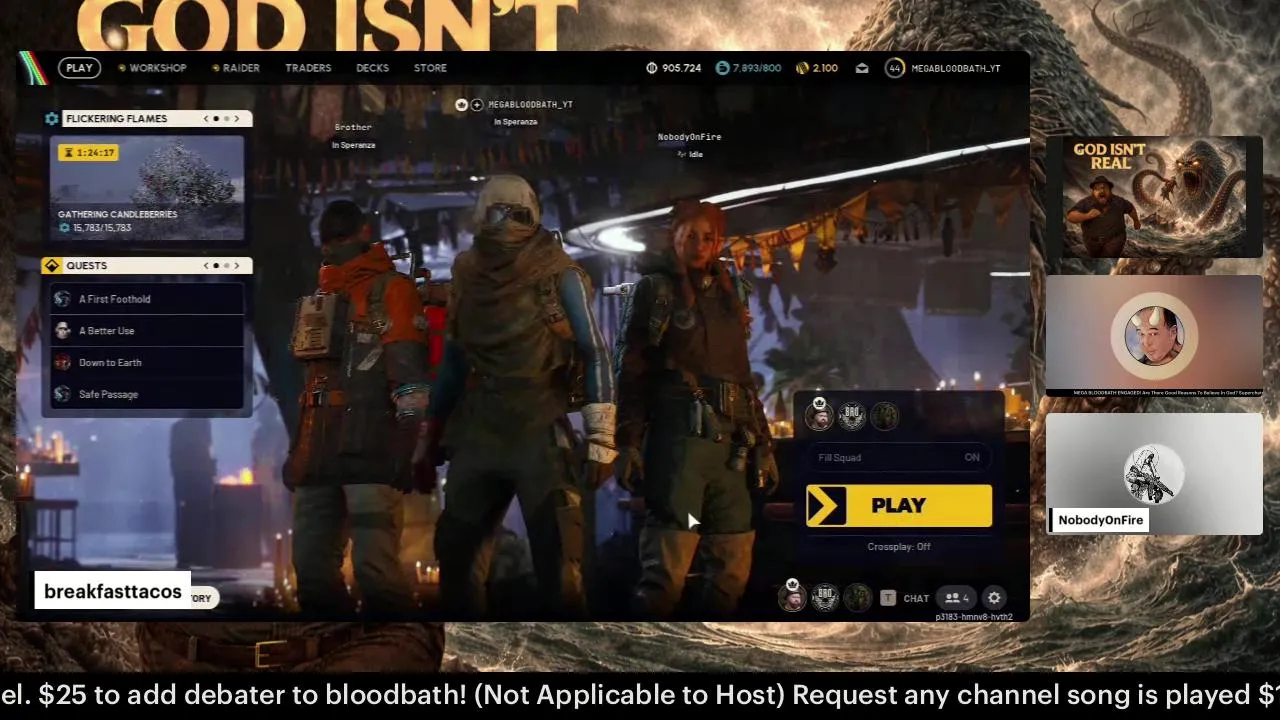Click the rainbow logo at top left
This screenshot has width=1280, height=720.
coord(33,68)
